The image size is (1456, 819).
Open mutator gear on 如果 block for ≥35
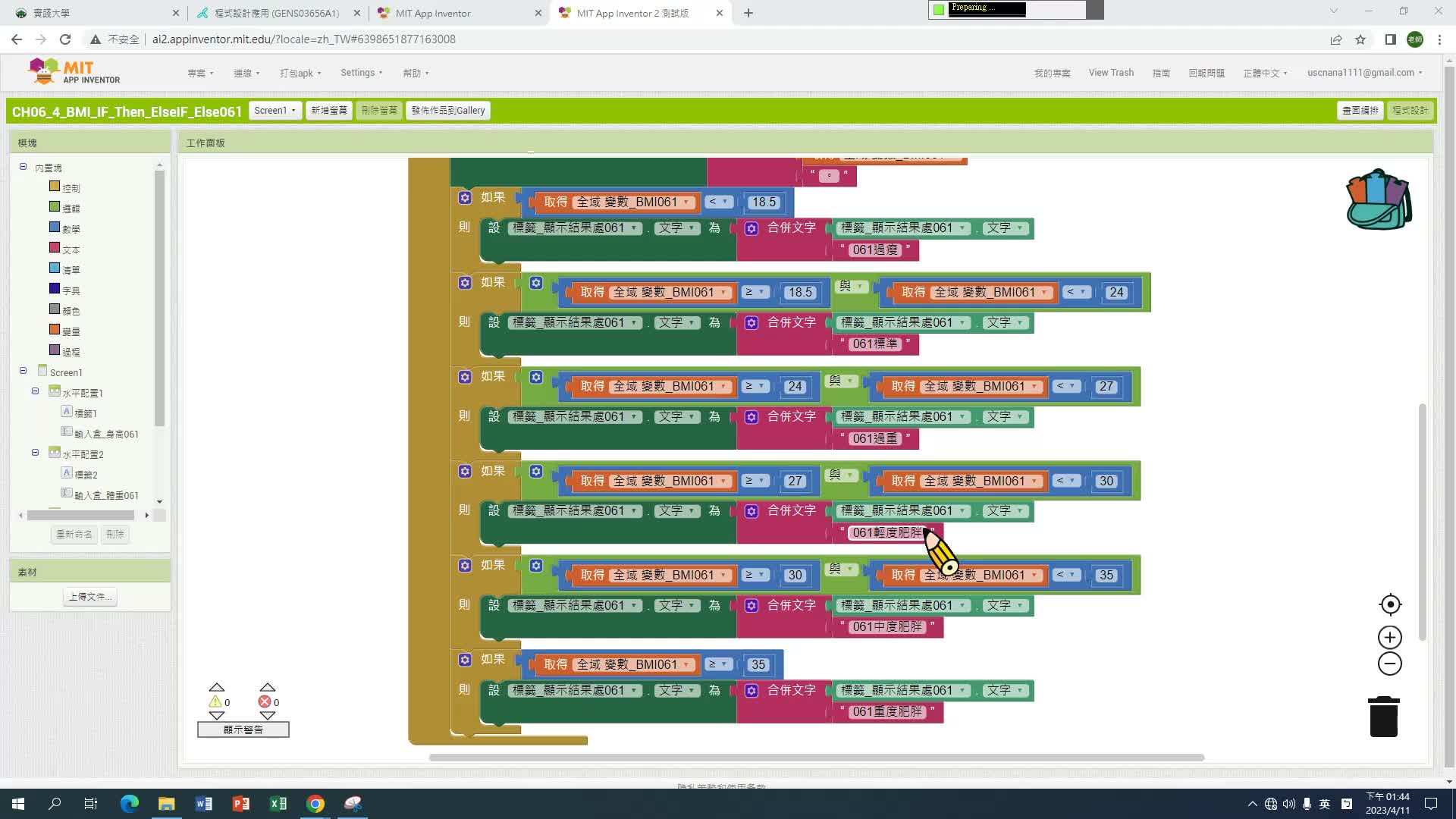(x=465, y=660)
